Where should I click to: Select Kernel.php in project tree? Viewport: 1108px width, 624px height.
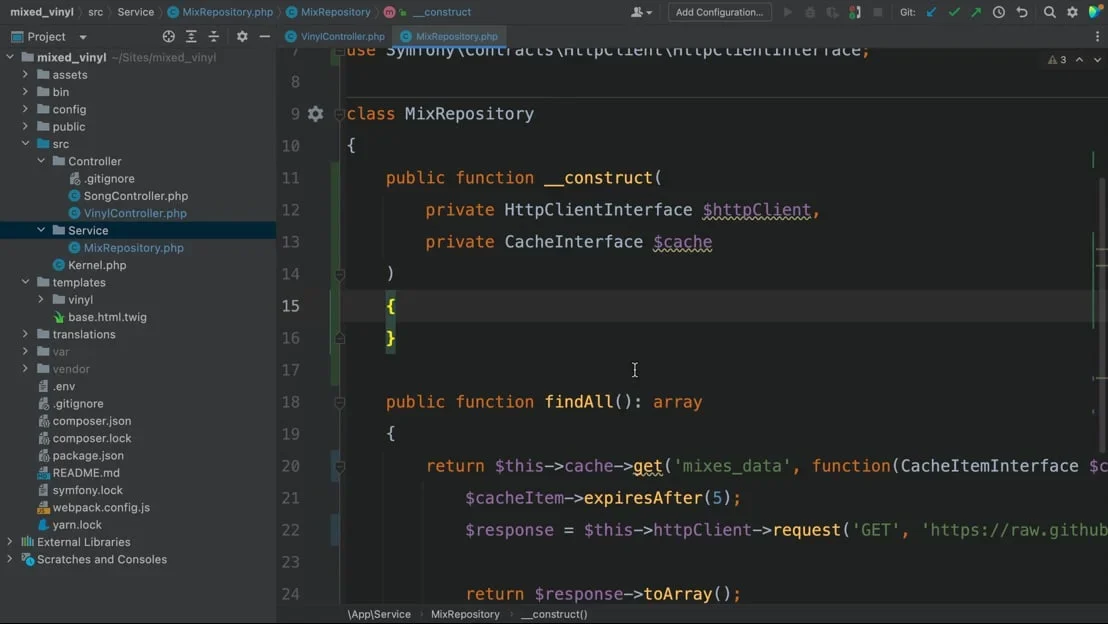point(97,265)
